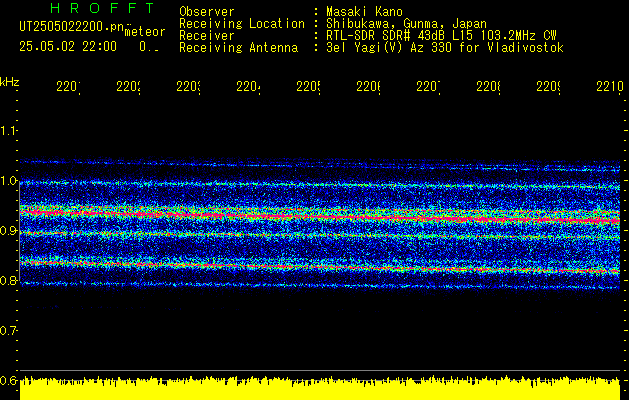Click the 0.7 frequency axis label
This screenshot has width=629, height=400.
pyautogui.click(x=8, y=331)
